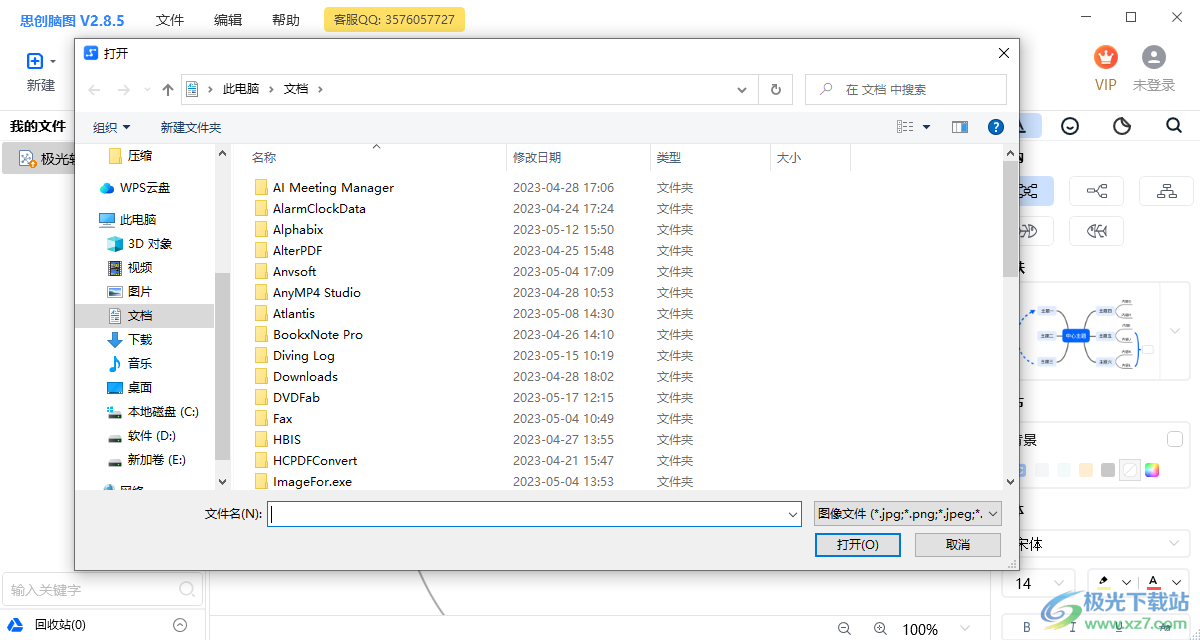
Task: Pick the gray background color swatch
Action: pyautogui.click(x=1107, y=470)
